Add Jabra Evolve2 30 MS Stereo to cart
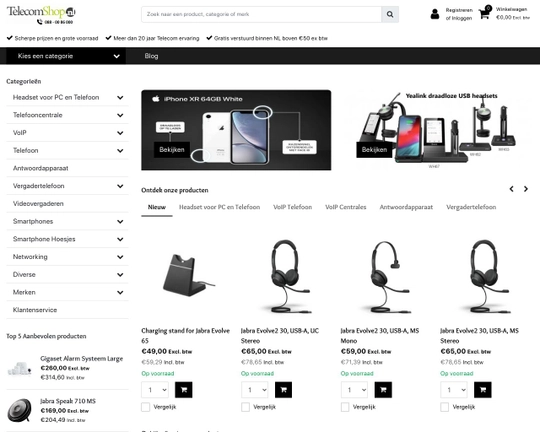540x432 pixels. (x=483, y=390)
